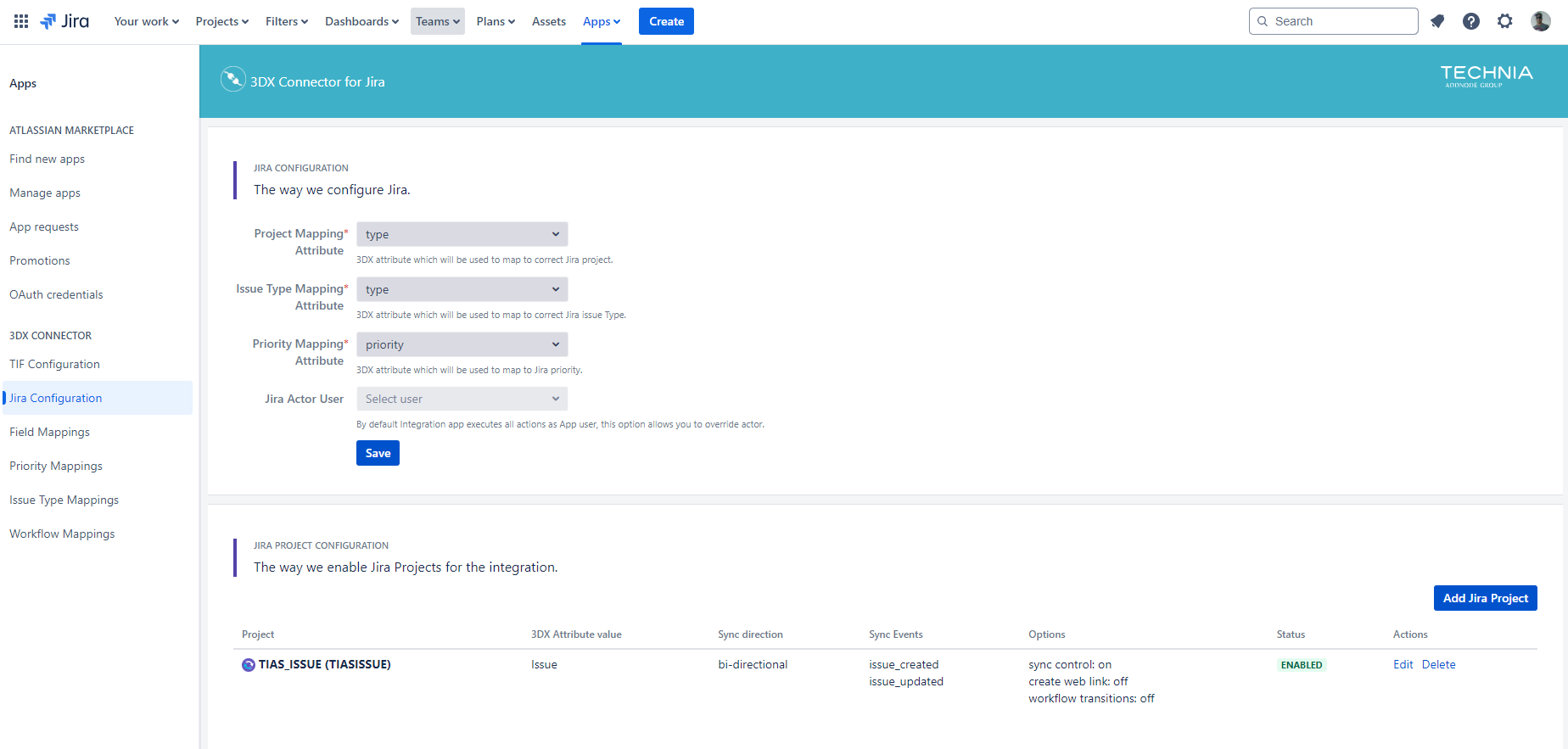This screenshot has width=1568, height=749.
Task: Open the Teams menu
Action: 438,21
